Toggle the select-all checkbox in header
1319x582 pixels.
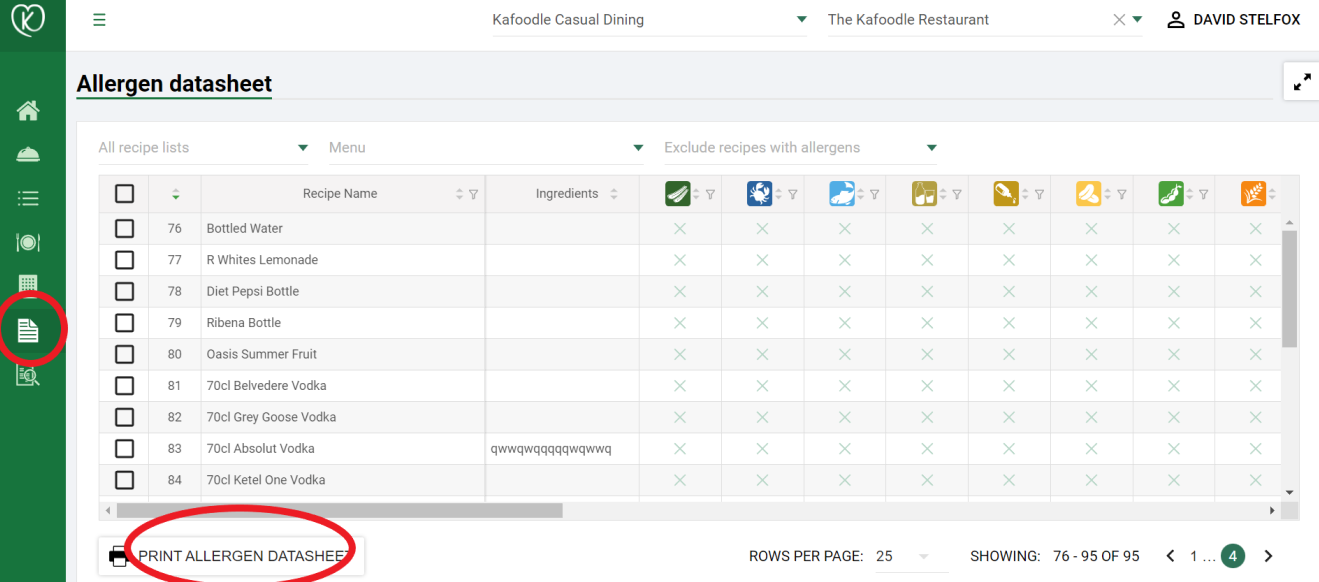[x=124, y=194]
